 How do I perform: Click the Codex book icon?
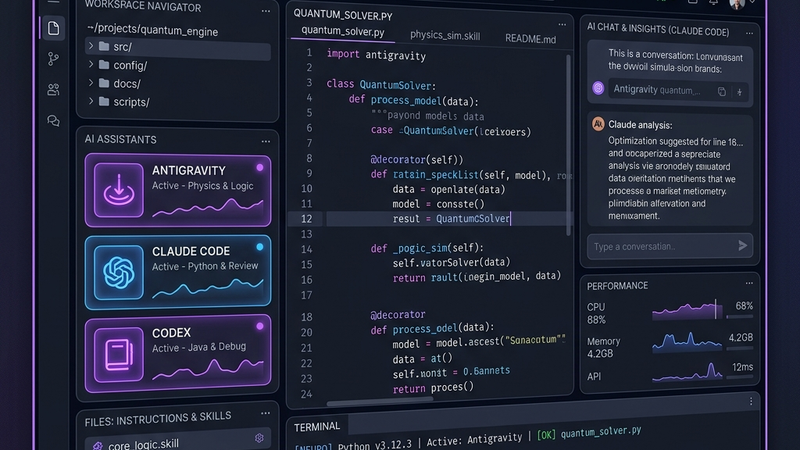(x=118, y=354)
